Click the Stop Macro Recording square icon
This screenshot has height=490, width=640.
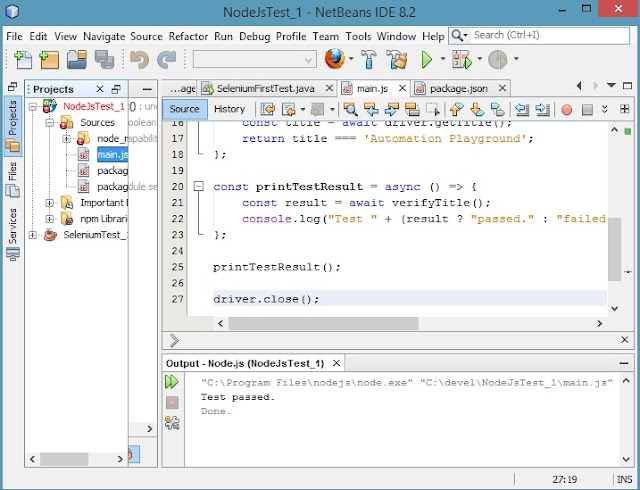point(587,109)
